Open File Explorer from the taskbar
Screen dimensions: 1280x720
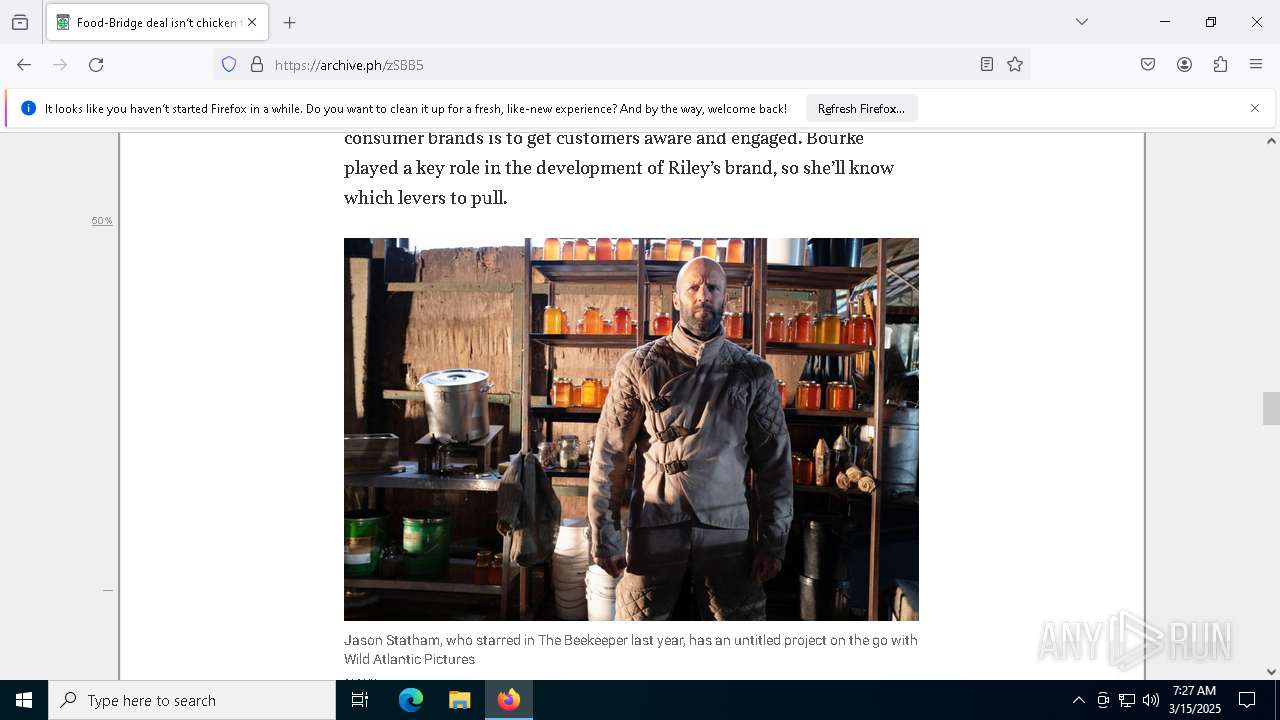click(459, 700)
